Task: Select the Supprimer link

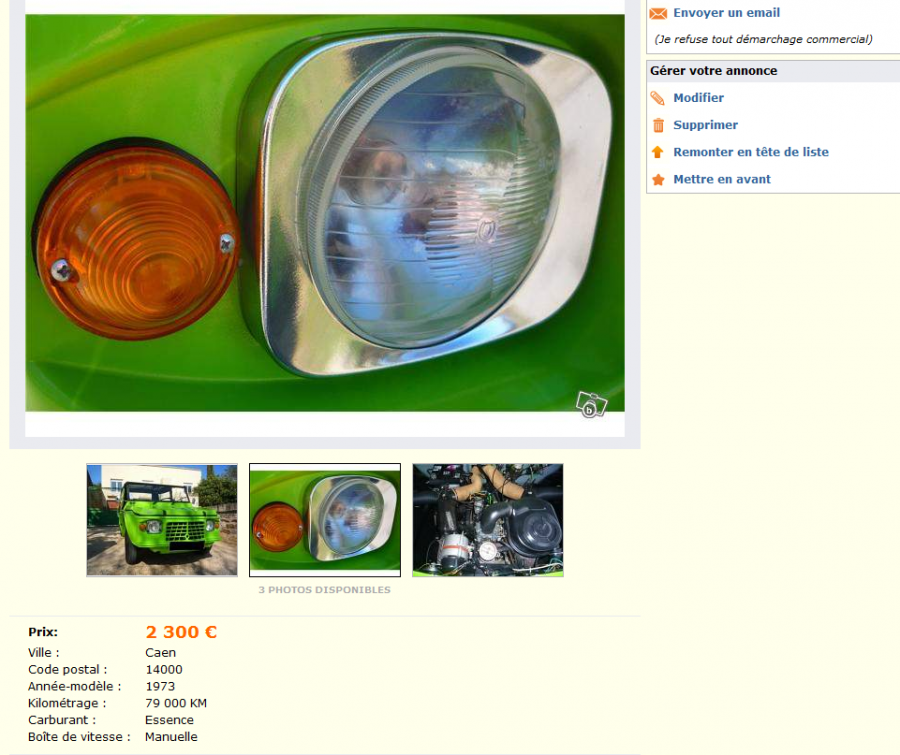Action: point(705,125)
